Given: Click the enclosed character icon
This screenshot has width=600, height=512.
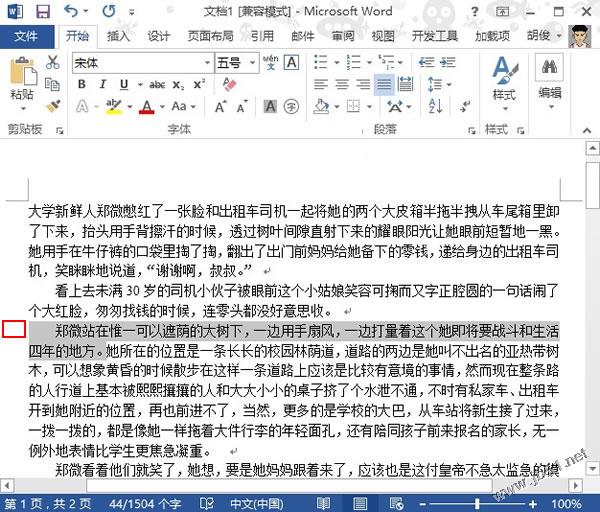Looking at the screenshot, I should pos(291,106).
